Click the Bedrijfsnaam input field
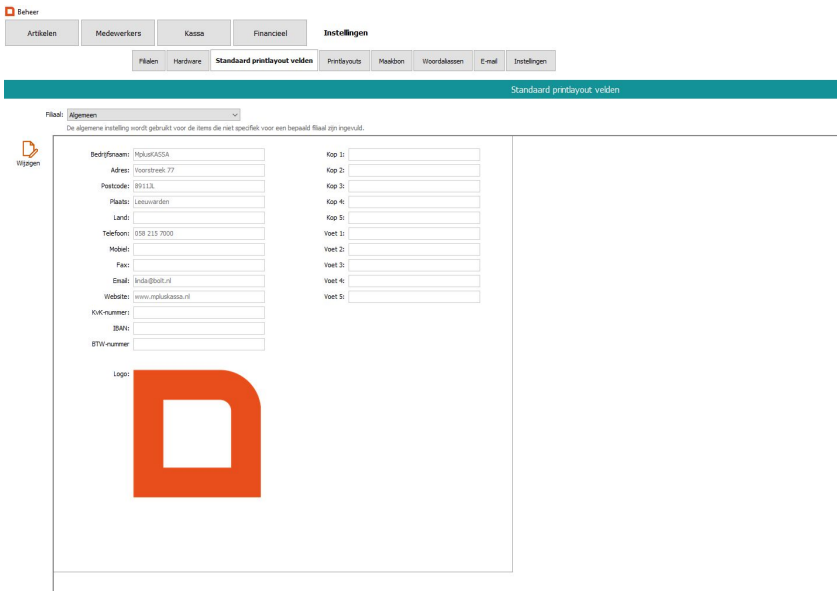Screen dimensions: 837x597 [198, 155]
